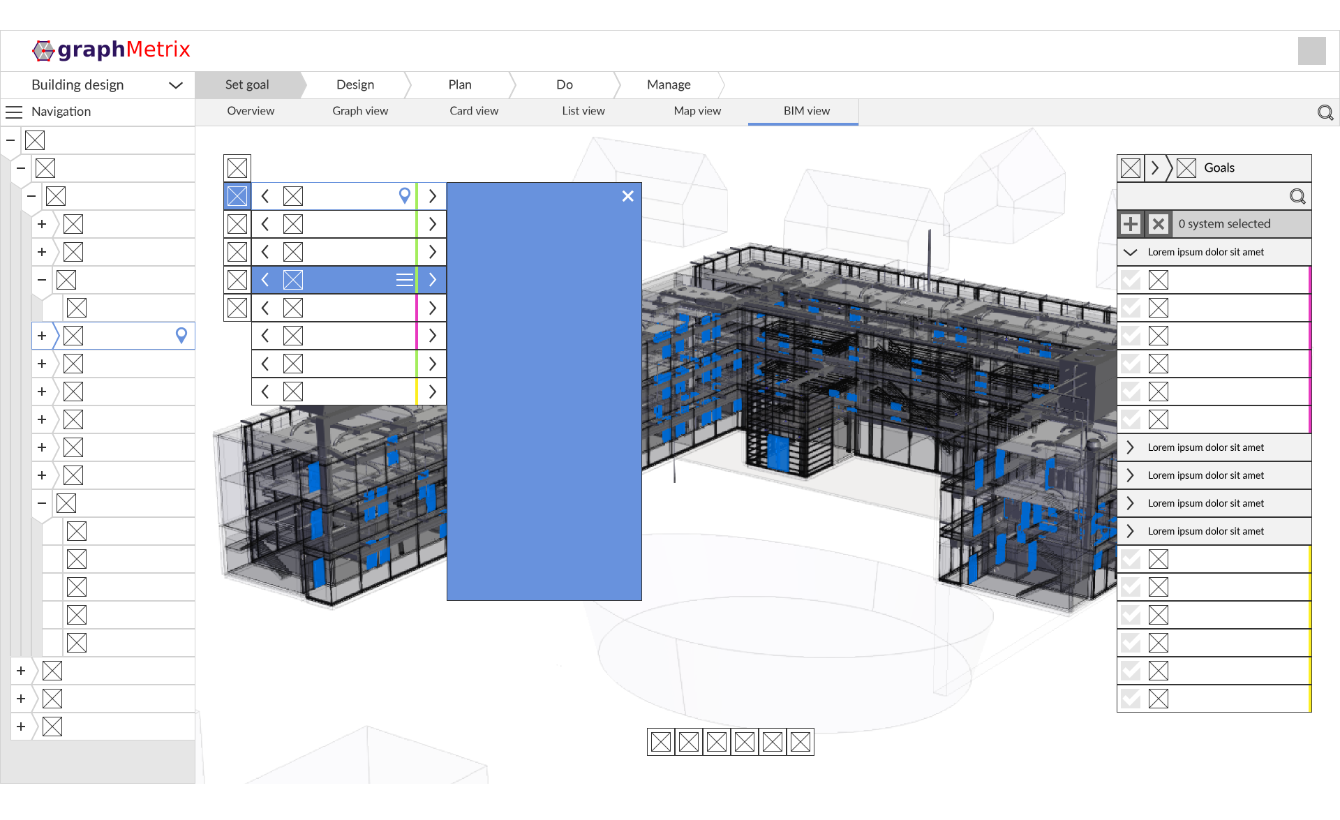Click the search magnifier in the tab bar
1340x820 pixels.
1325,113
